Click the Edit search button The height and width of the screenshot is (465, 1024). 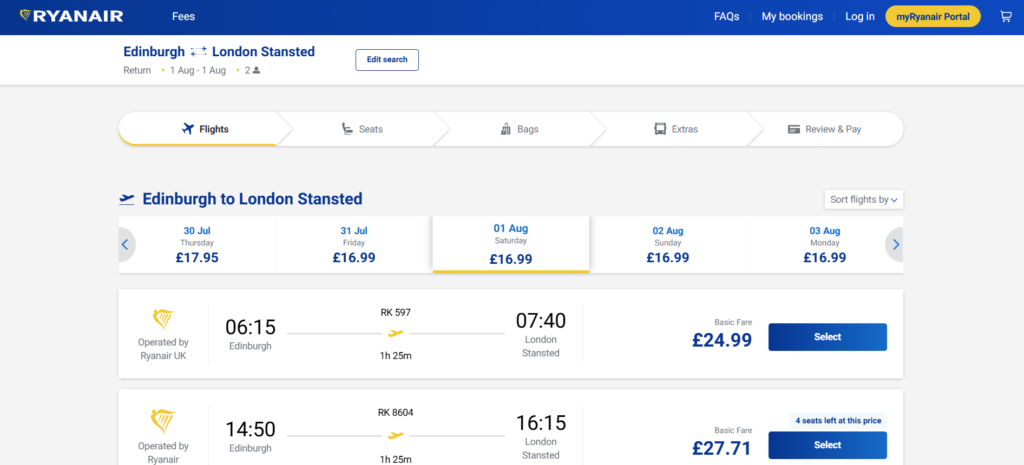[387, 59]
